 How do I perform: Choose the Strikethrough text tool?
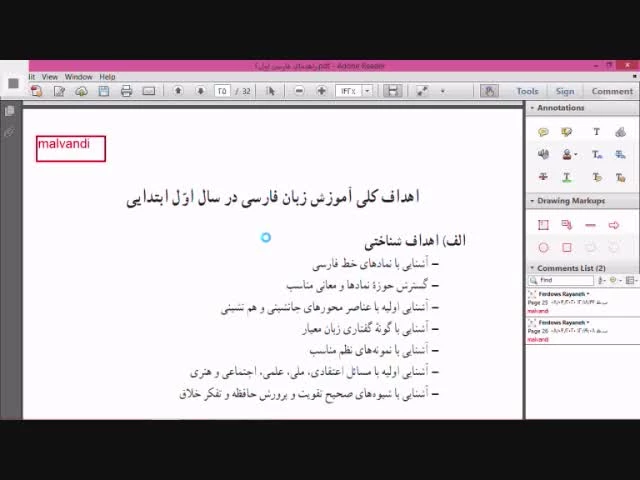[x=543, y=177]
